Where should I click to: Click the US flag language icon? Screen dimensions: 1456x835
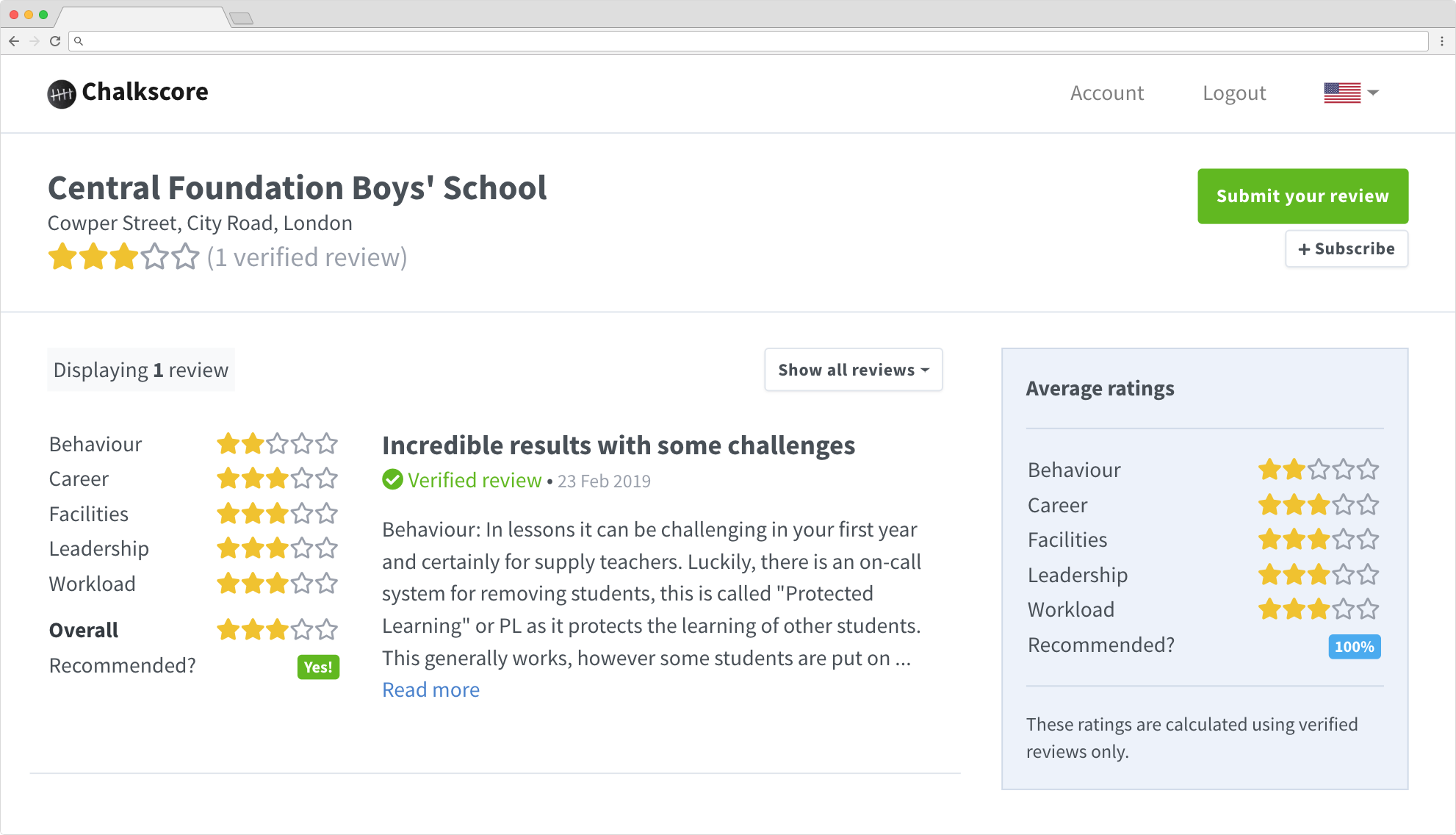click(1342, 93)
